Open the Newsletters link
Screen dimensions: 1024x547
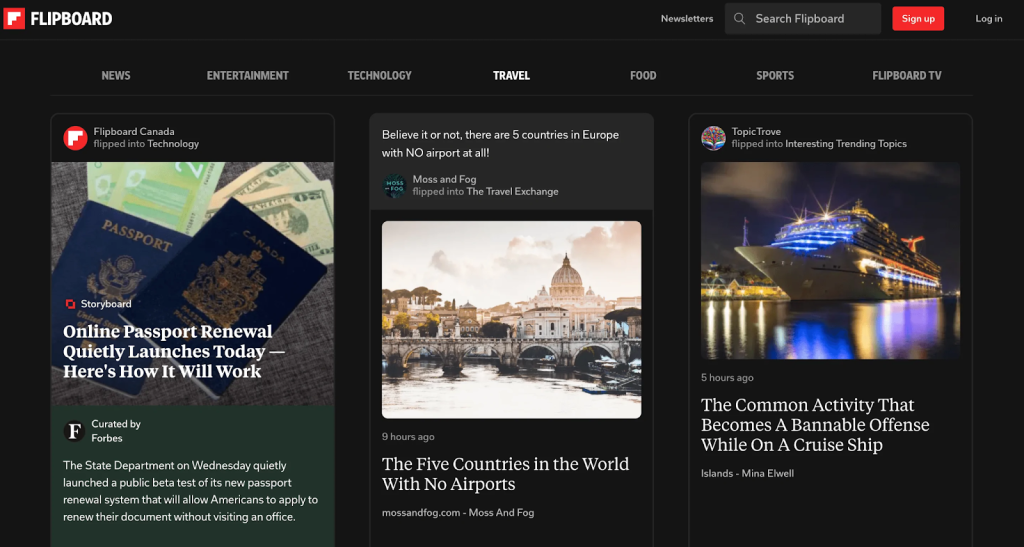(687, 18)
